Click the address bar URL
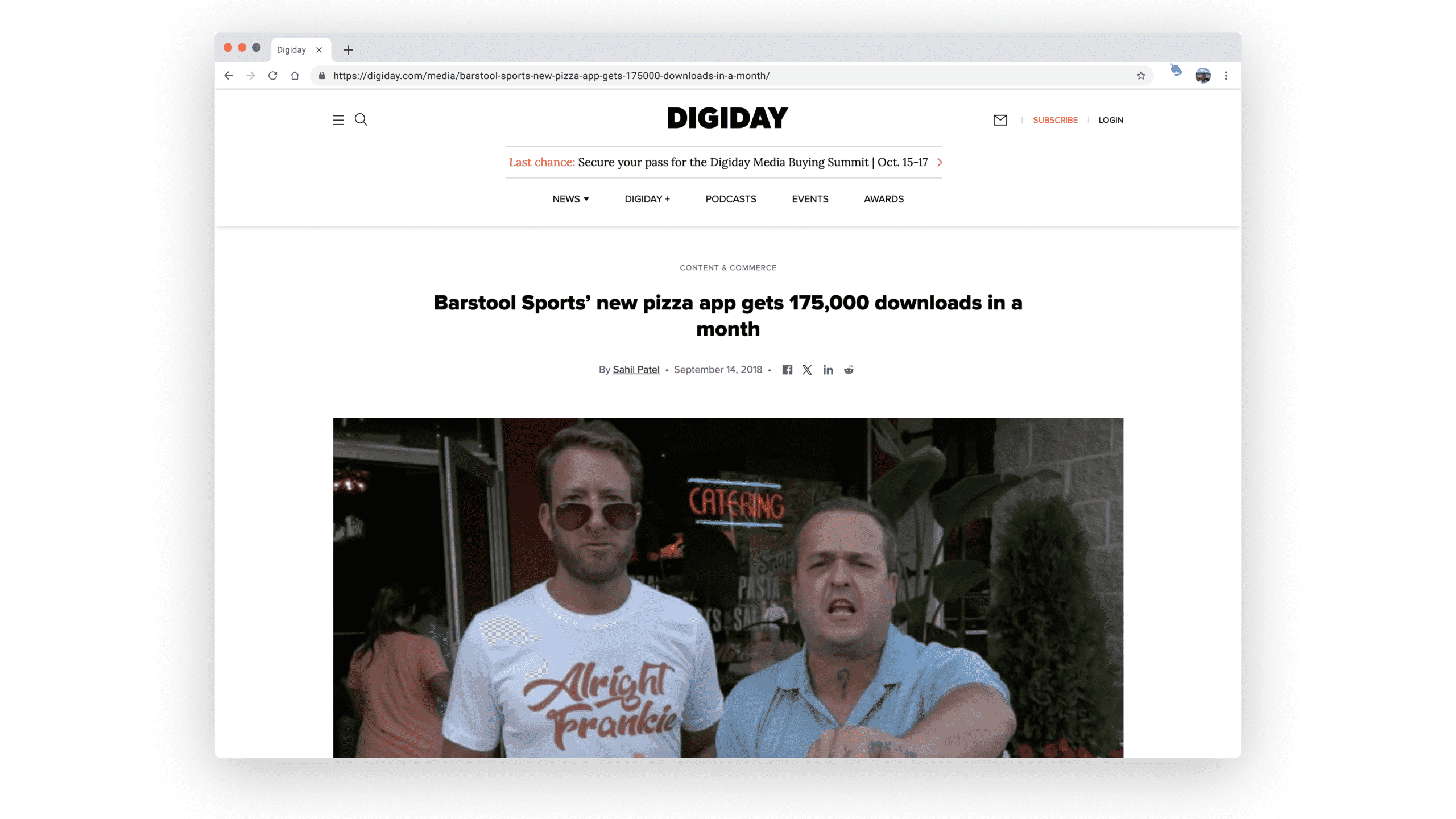Screen dimensions: 1456x819 551,76
